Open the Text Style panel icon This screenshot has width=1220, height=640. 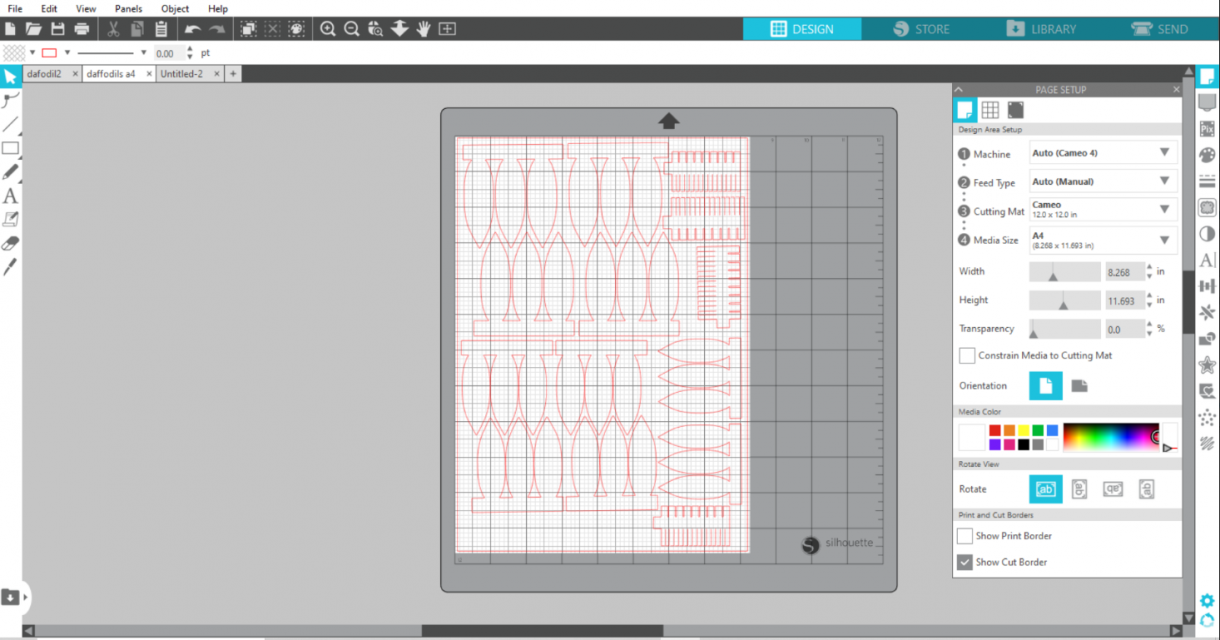(x=1207, y=260)
